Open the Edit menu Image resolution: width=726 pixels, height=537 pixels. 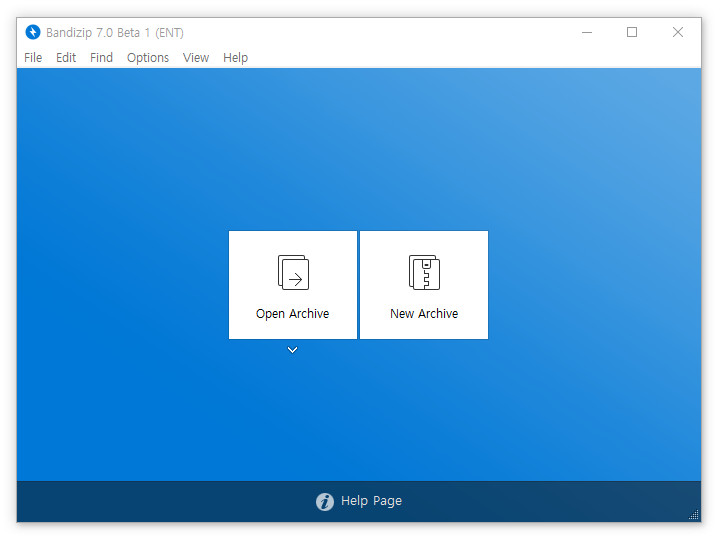coord(66,58)
